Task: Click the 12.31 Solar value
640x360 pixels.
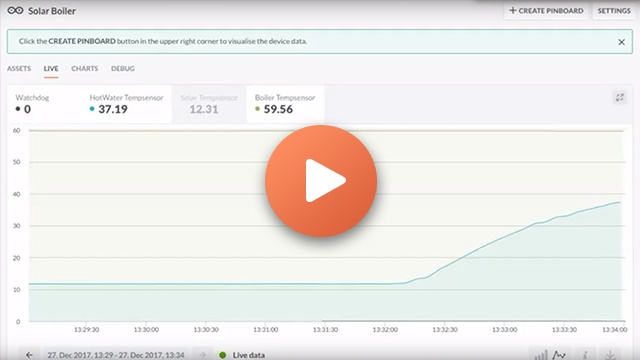Action: coord(204,109)
